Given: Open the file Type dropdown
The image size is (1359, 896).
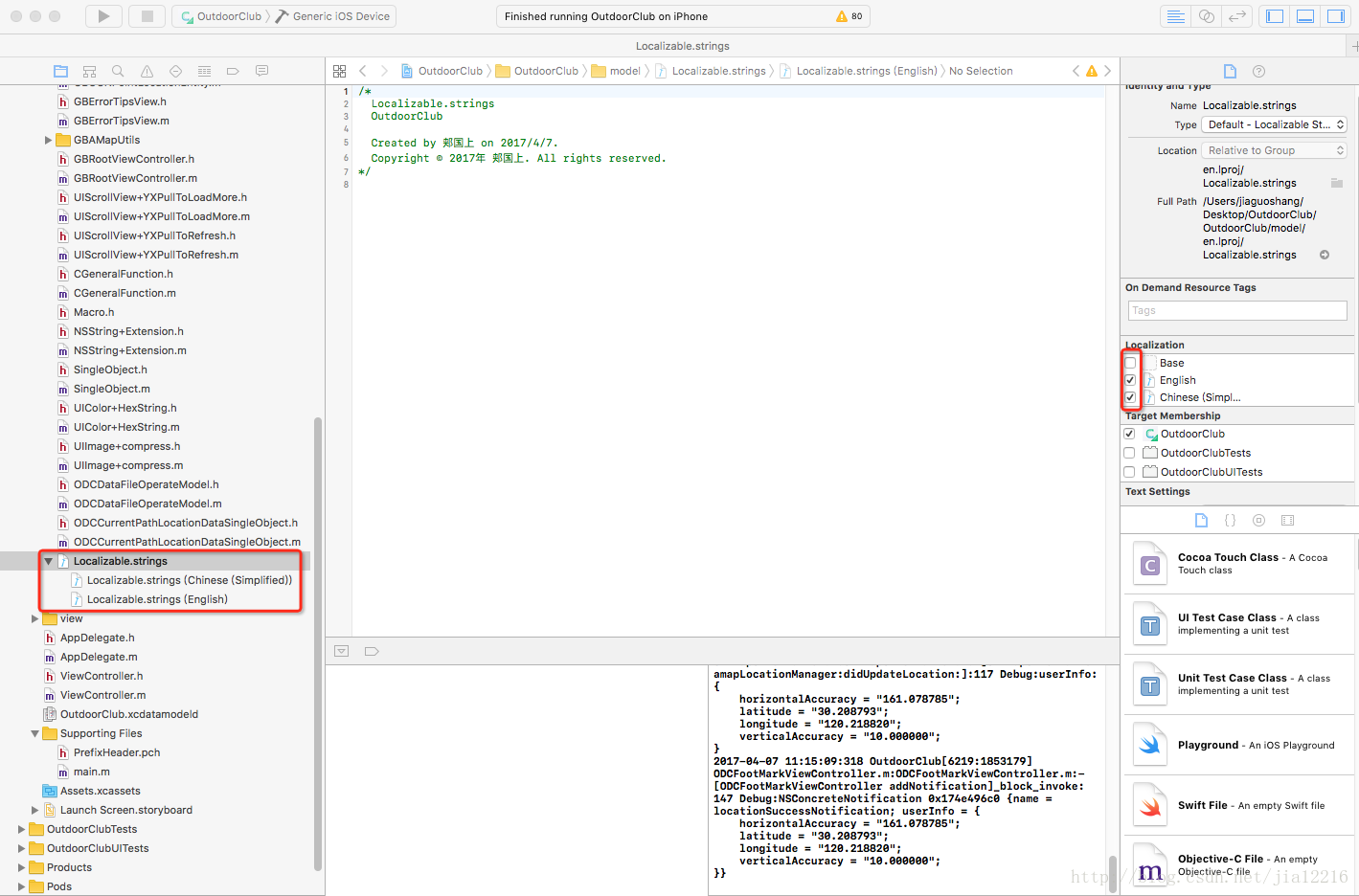Looking at the screenshot, I should (x=1275, y=124).
